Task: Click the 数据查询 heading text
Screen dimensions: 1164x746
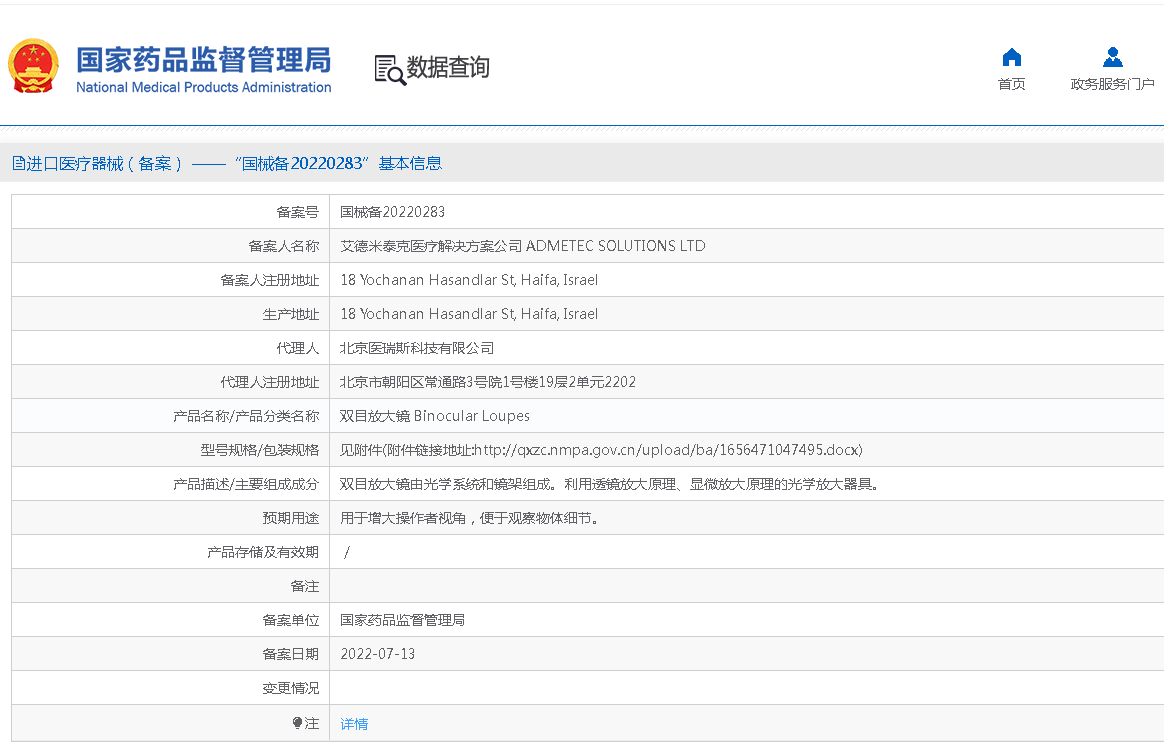Action: [448, 67]
